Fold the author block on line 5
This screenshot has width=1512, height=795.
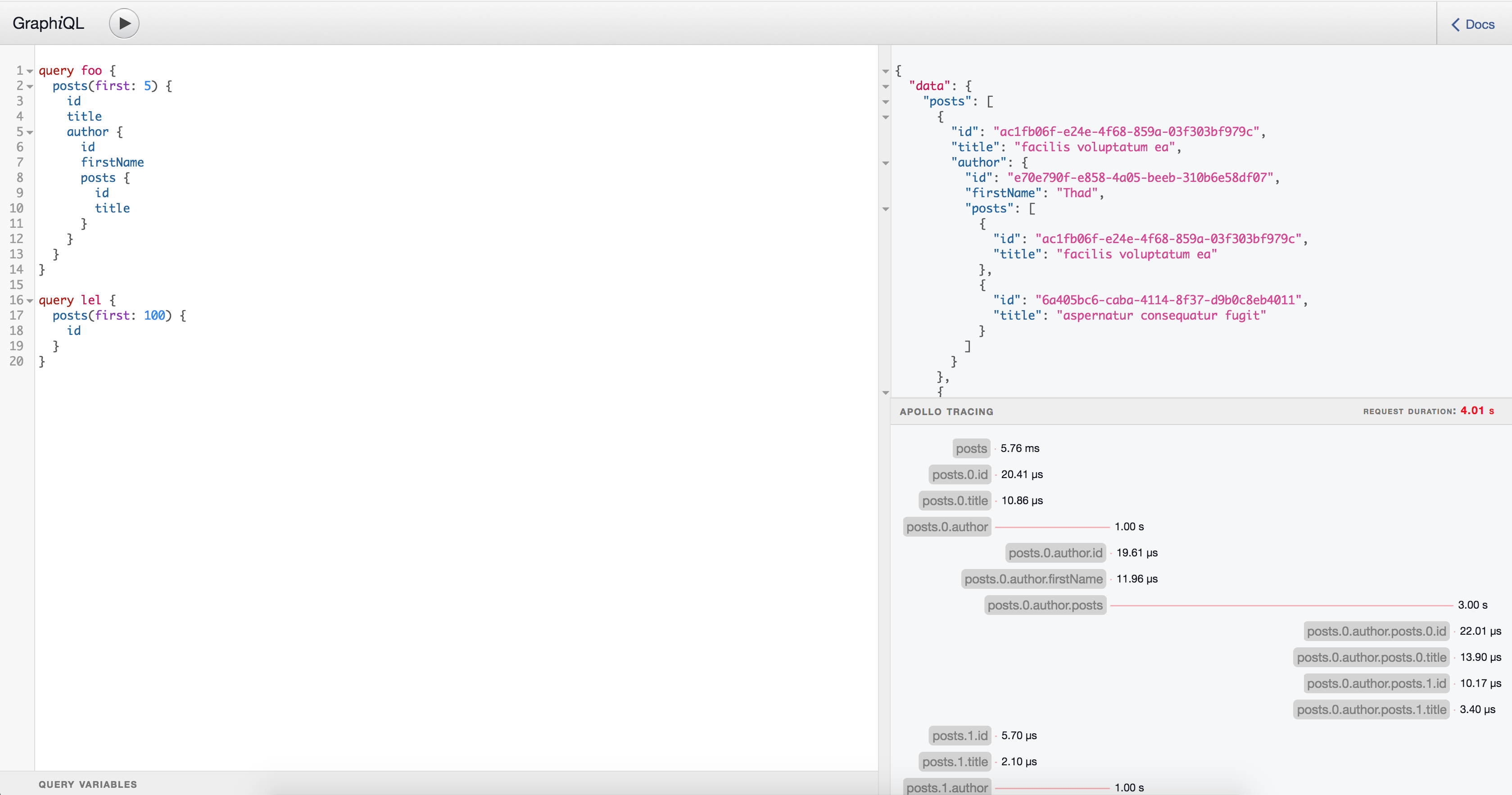click(30, 132)
